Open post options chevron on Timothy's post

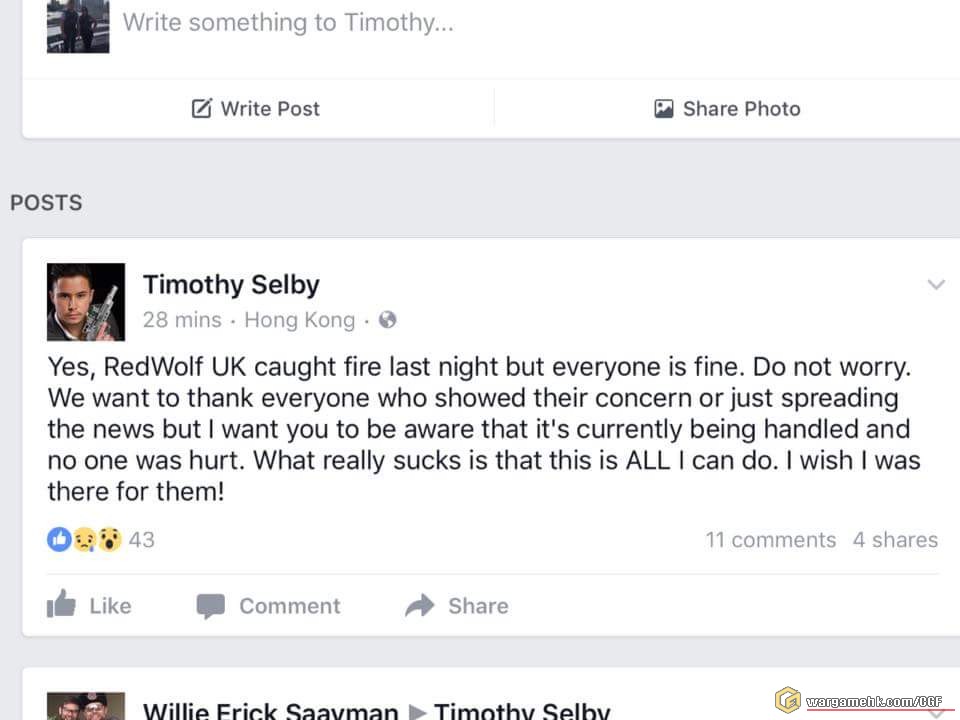coord(936,285)
